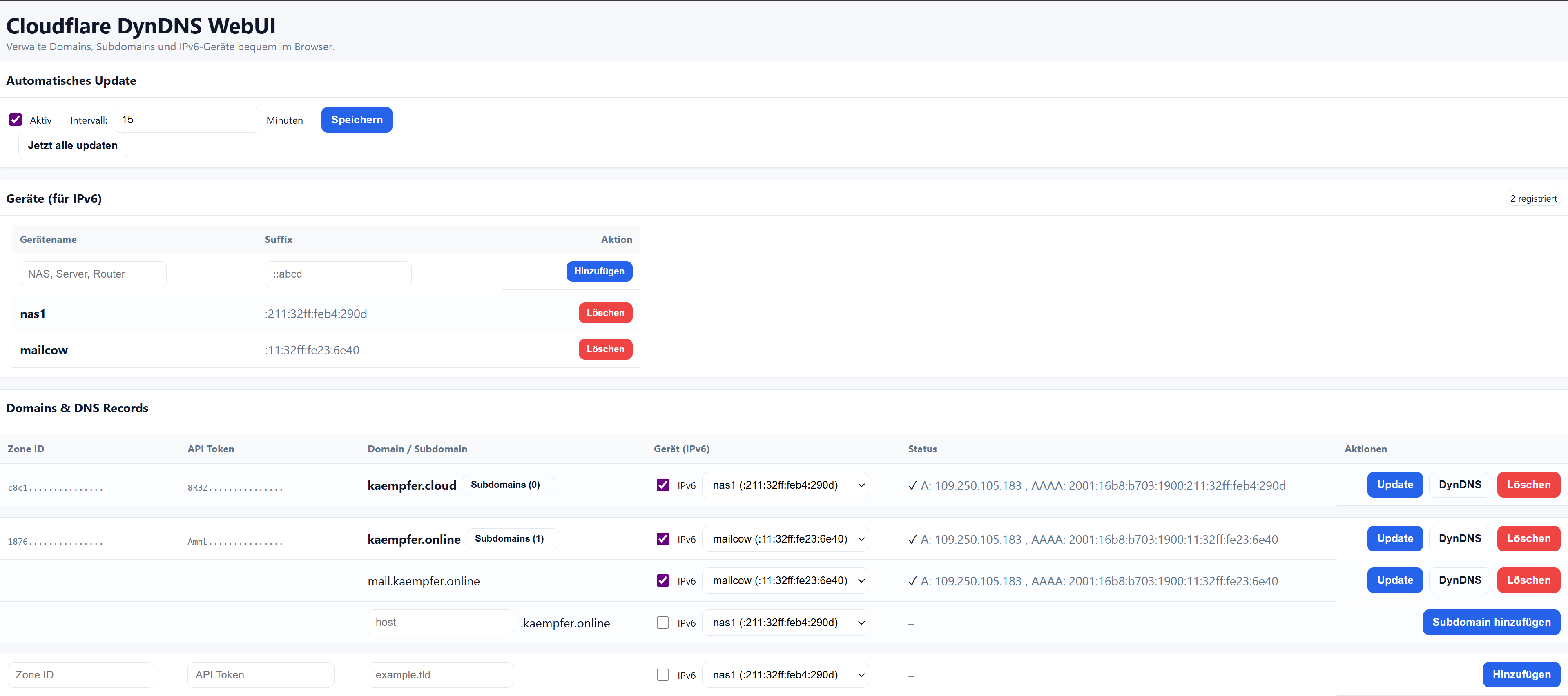Image resolution: width=1568 pixels, height=696 pixels.
Task: Disable IPv6 for kaempfer.cloud row
Action: pos(663,485)
